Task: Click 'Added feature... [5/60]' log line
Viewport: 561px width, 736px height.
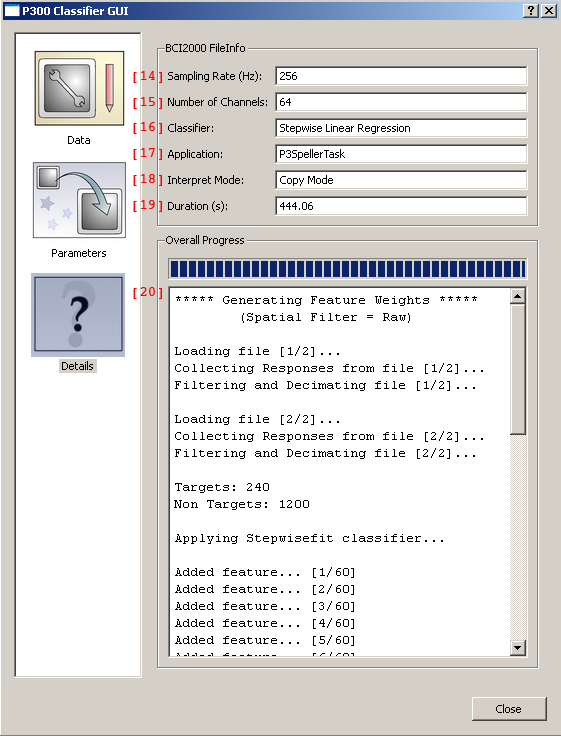Action: pos(265,640)
